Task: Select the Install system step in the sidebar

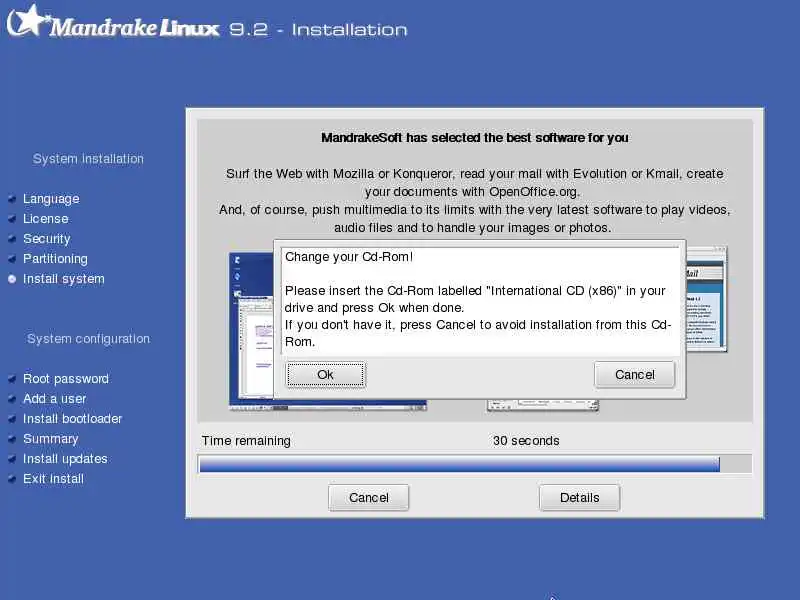Action: click(64, 279)
